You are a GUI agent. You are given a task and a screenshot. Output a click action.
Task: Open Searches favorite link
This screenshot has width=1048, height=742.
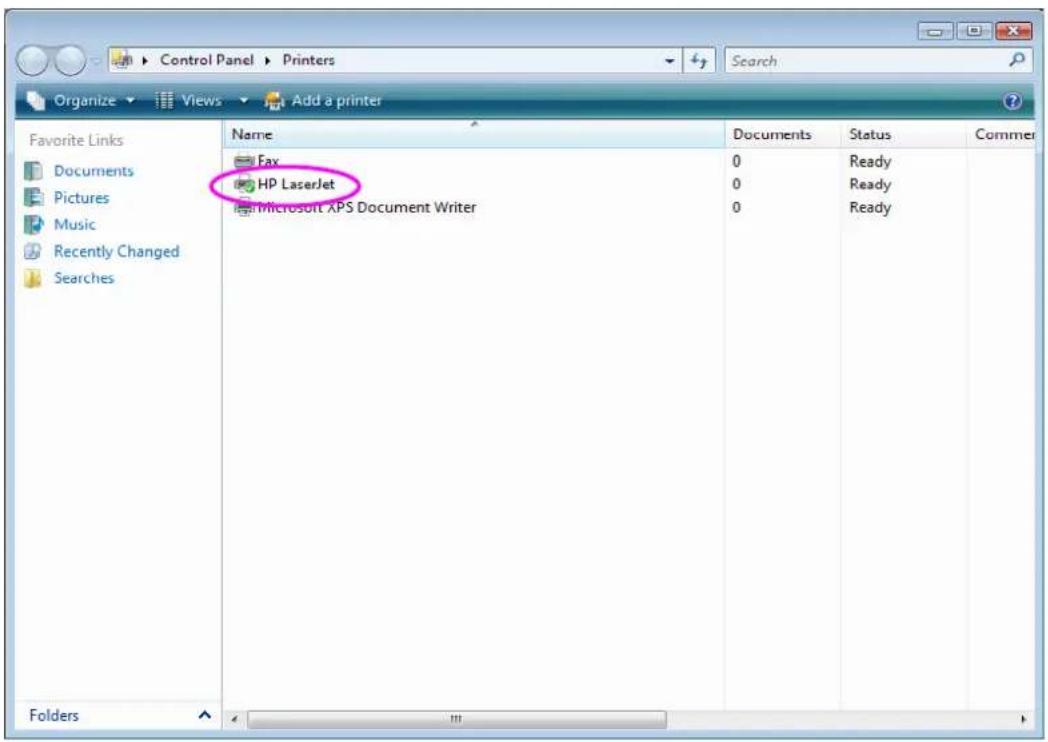84,278
